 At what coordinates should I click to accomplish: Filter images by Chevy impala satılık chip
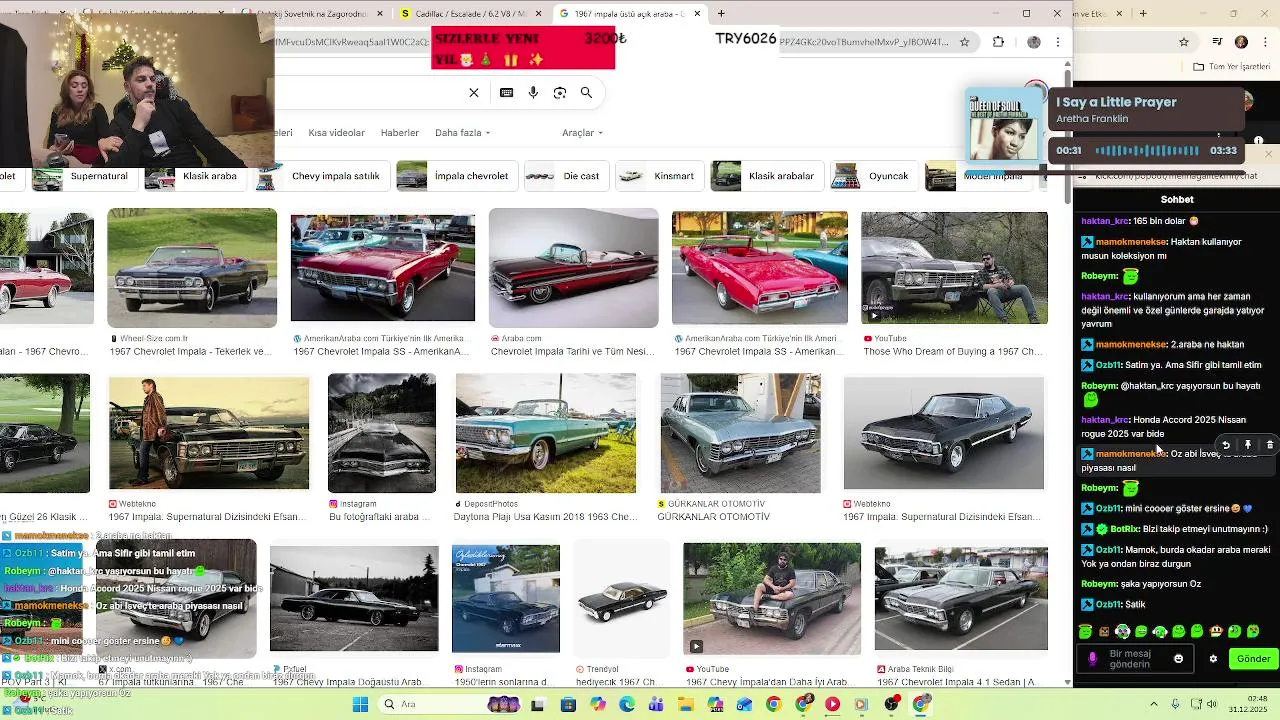(322, 176)
